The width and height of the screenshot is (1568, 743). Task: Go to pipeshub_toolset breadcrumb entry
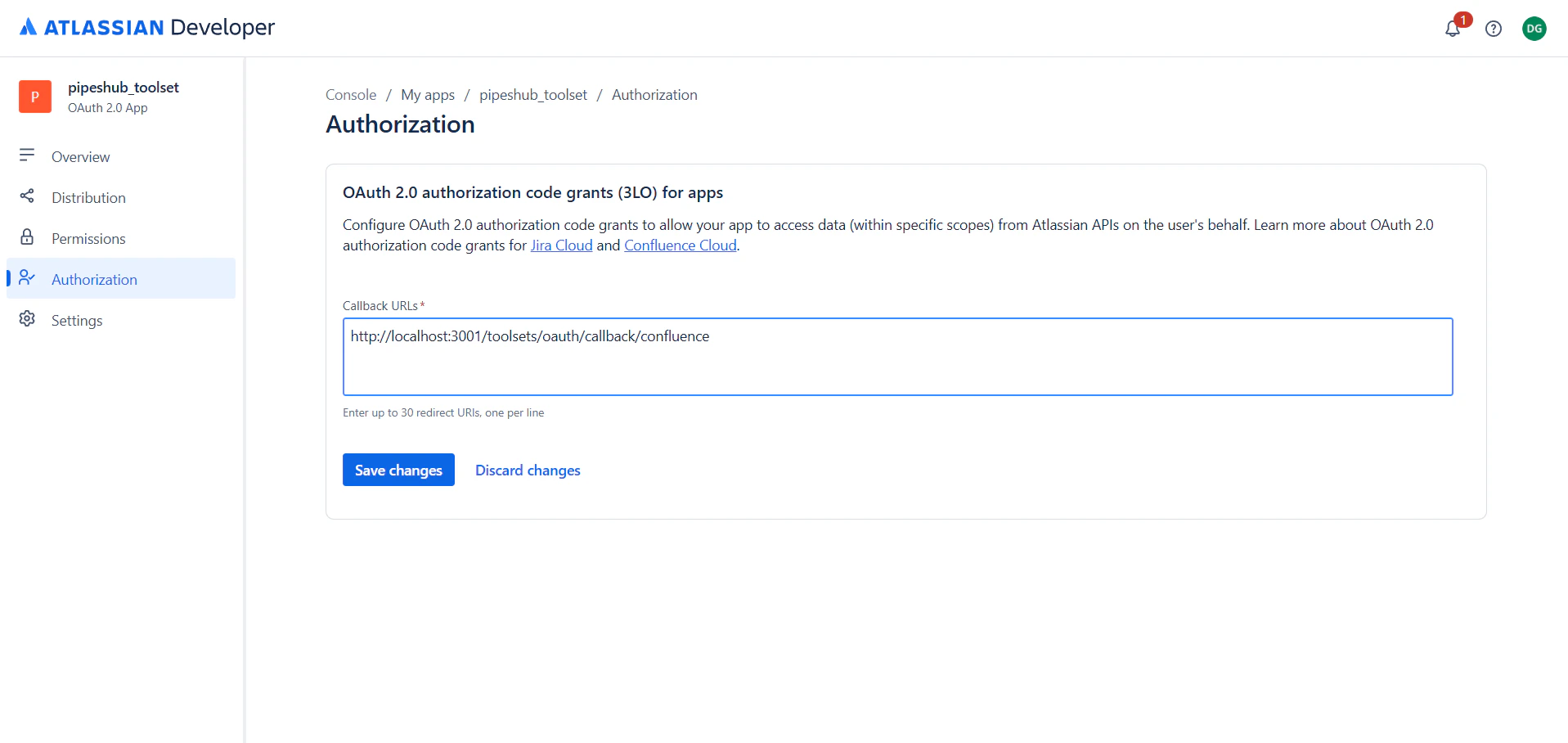pos(532,94)
